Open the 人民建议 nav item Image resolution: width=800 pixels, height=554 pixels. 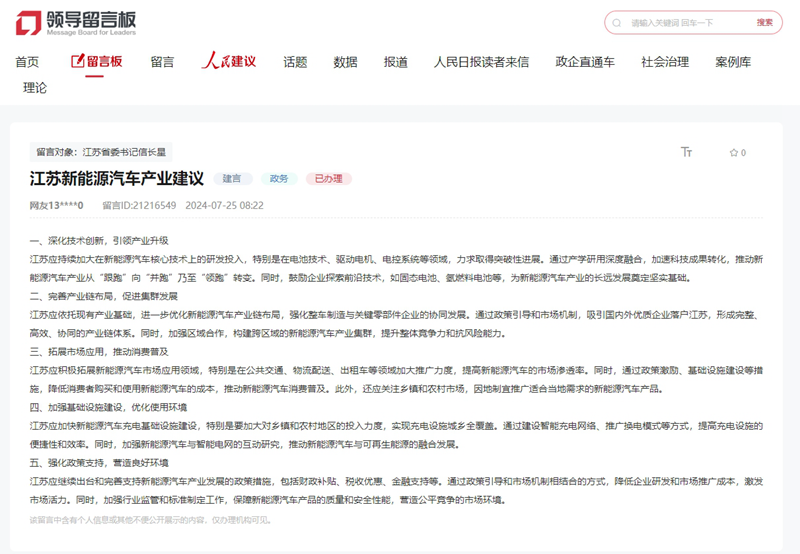point(229,61)
